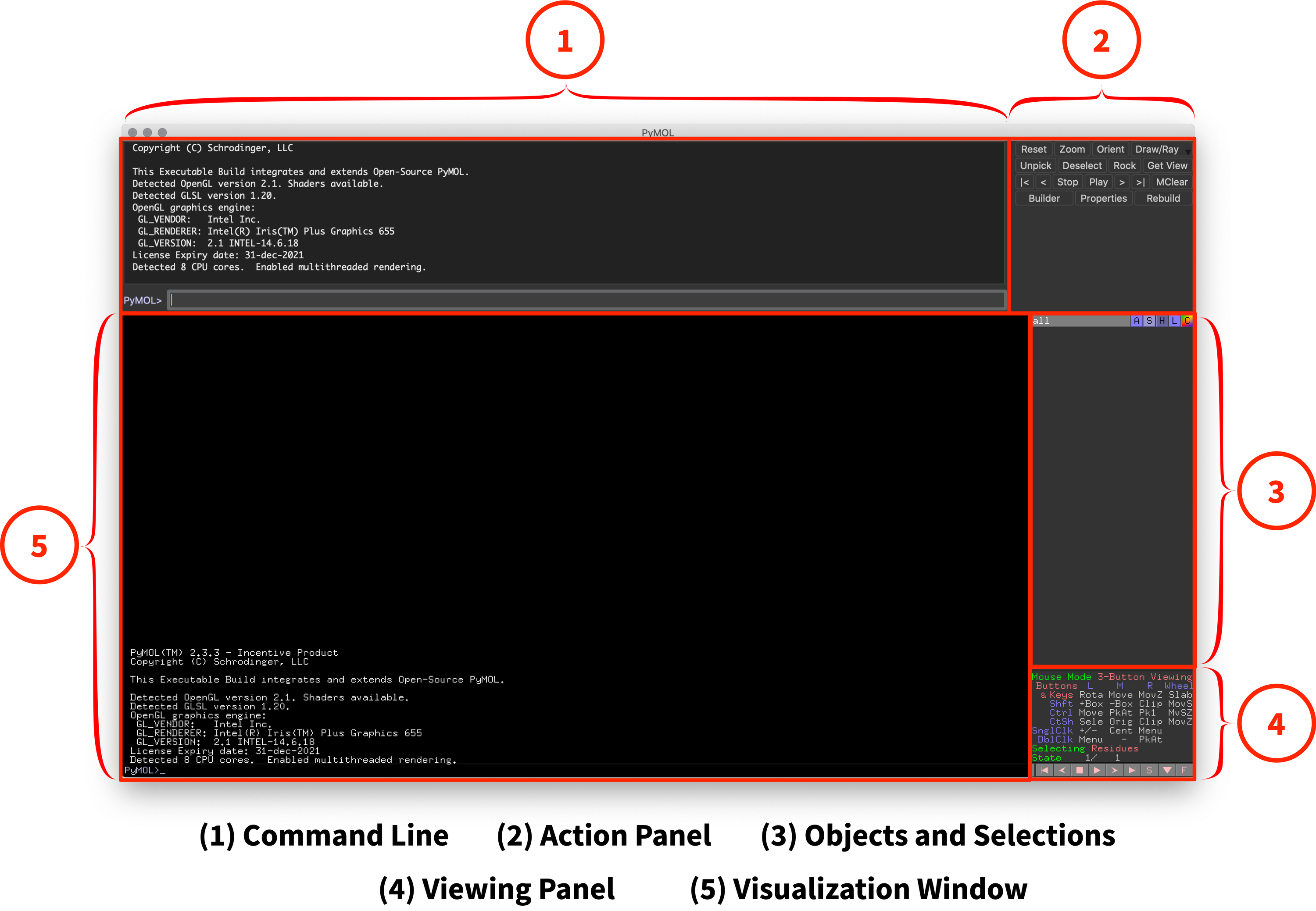Click 'License Expiry date: 31-dec-2021' in the log
This screenshot has width=1316, height=911.
[218, 255]
